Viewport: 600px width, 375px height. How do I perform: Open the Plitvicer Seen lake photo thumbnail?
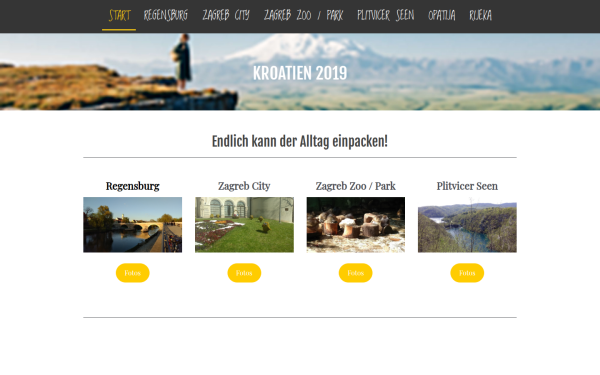(x=467, y=225)
